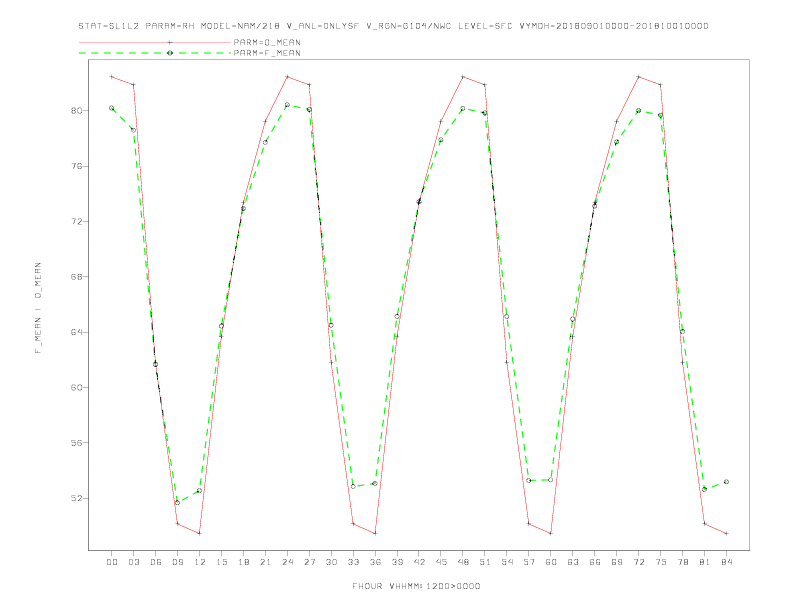Click the O_MEAN plus marker at hour 84
The image size is (792, 612).
(x=726, y=533)
